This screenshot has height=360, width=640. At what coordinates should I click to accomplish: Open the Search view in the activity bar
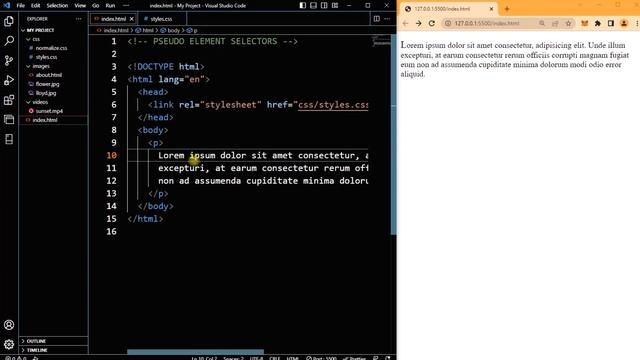pyautogui.click(x=9, y=41)
